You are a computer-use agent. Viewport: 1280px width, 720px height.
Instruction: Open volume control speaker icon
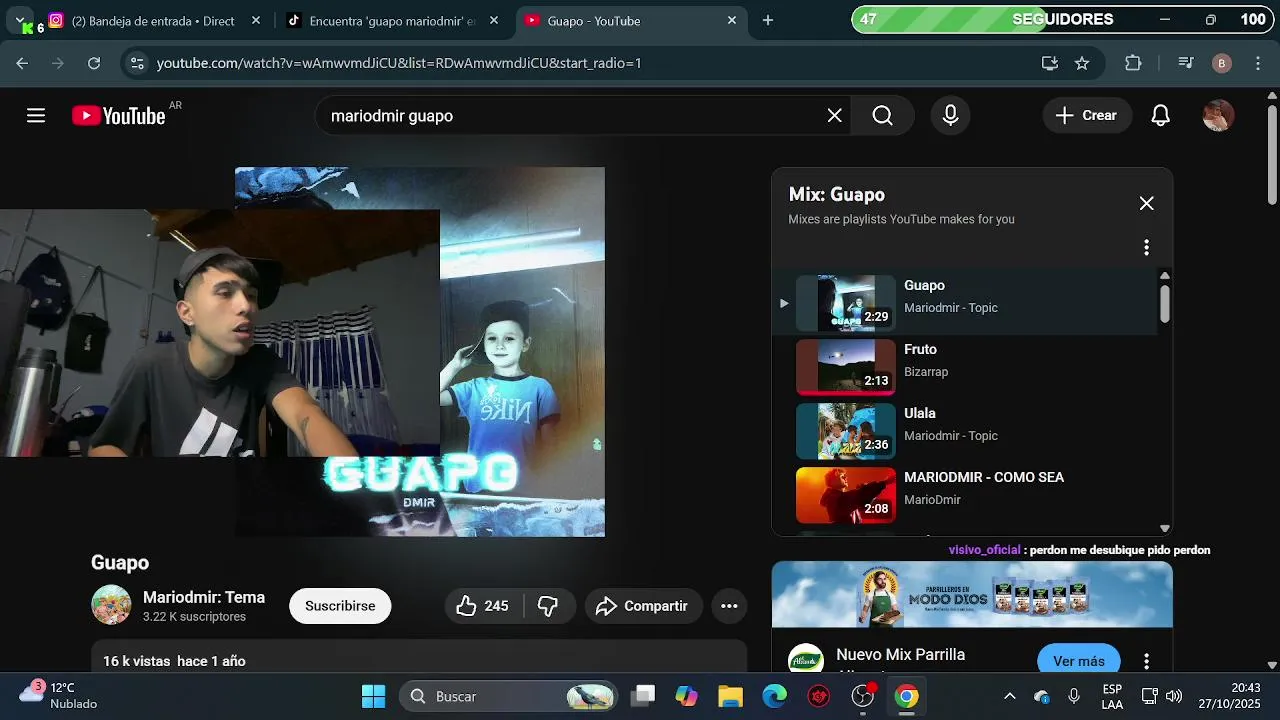point(1174,696)
